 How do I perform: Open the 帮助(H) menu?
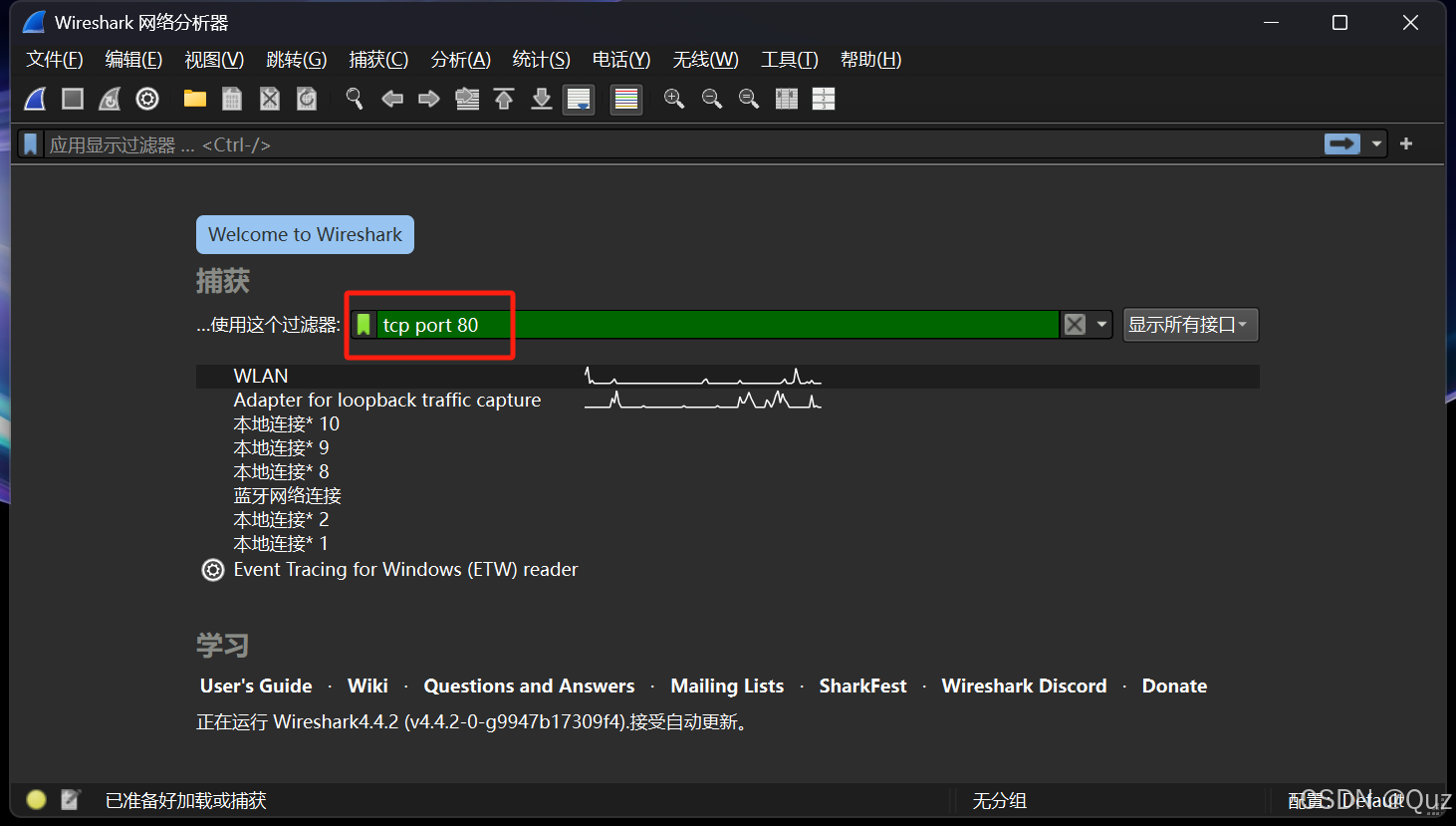pos(871,60)
